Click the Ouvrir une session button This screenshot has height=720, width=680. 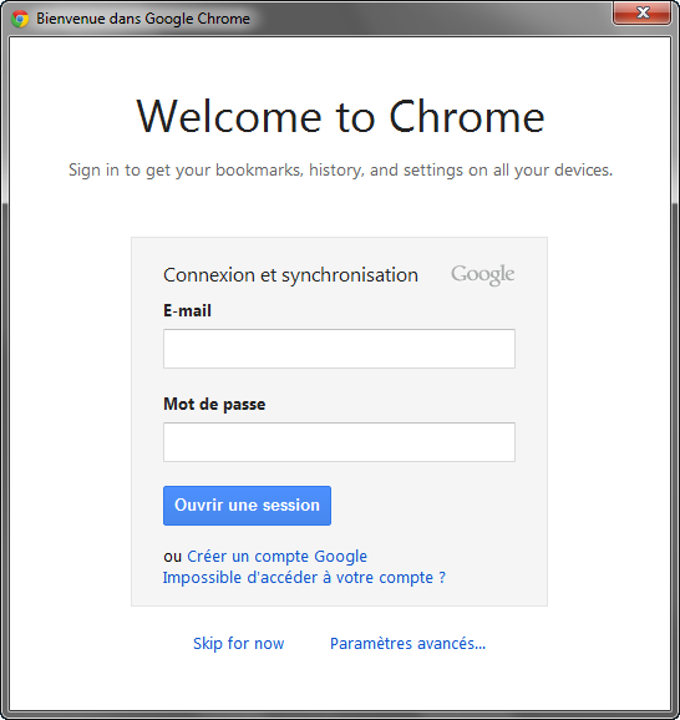tap(247, 505)
